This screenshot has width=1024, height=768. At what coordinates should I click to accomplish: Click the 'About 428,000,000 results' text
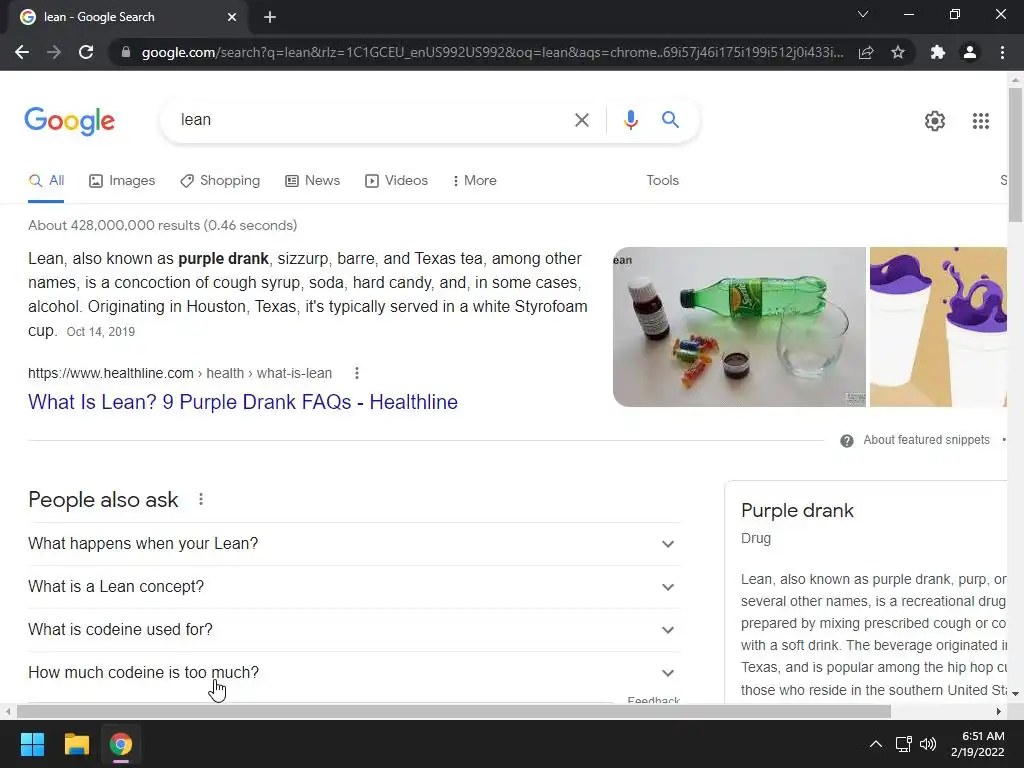163,225
